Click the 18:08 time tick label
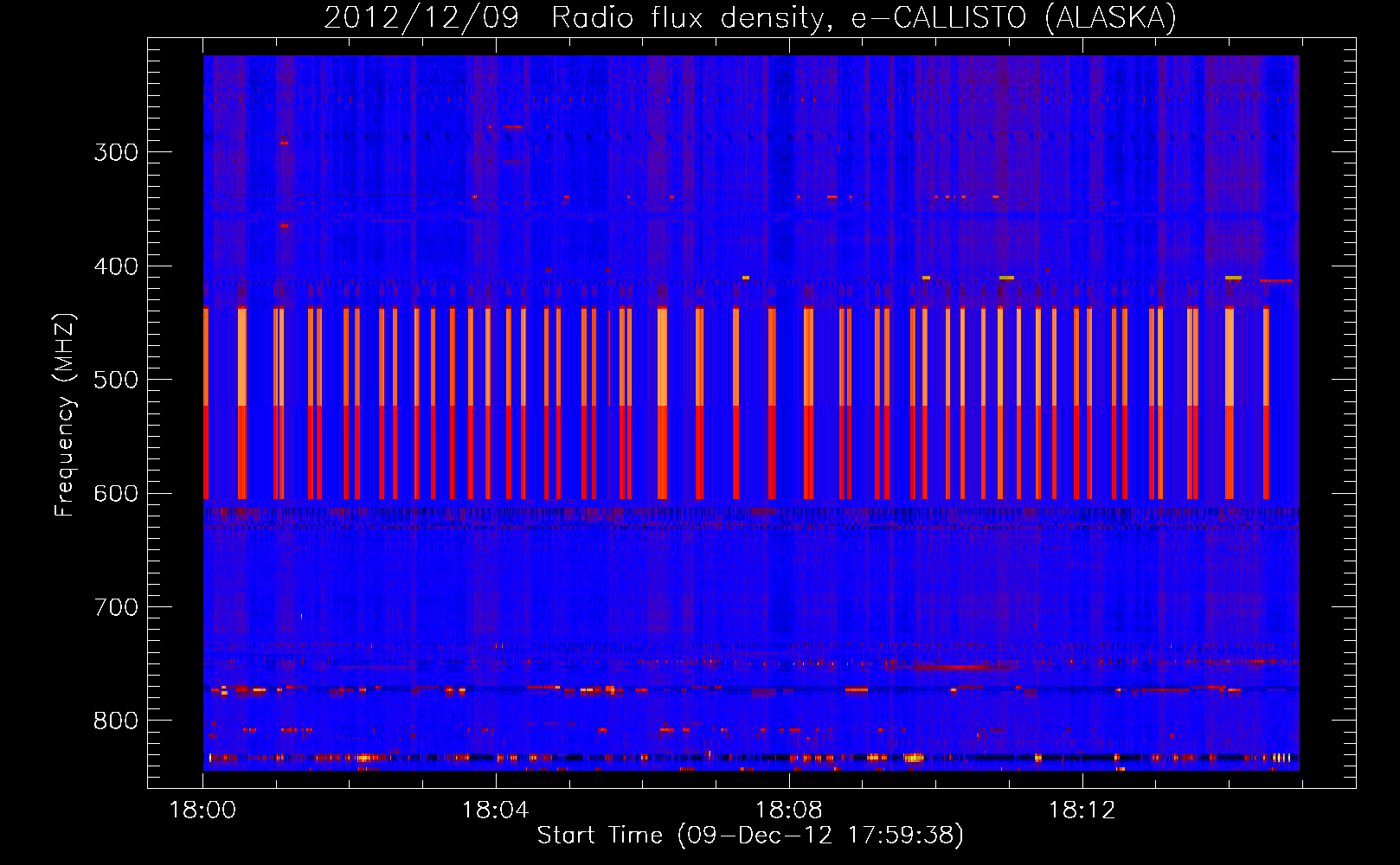The width and height of the screenshot is (1400, 865). pos(788,811)
